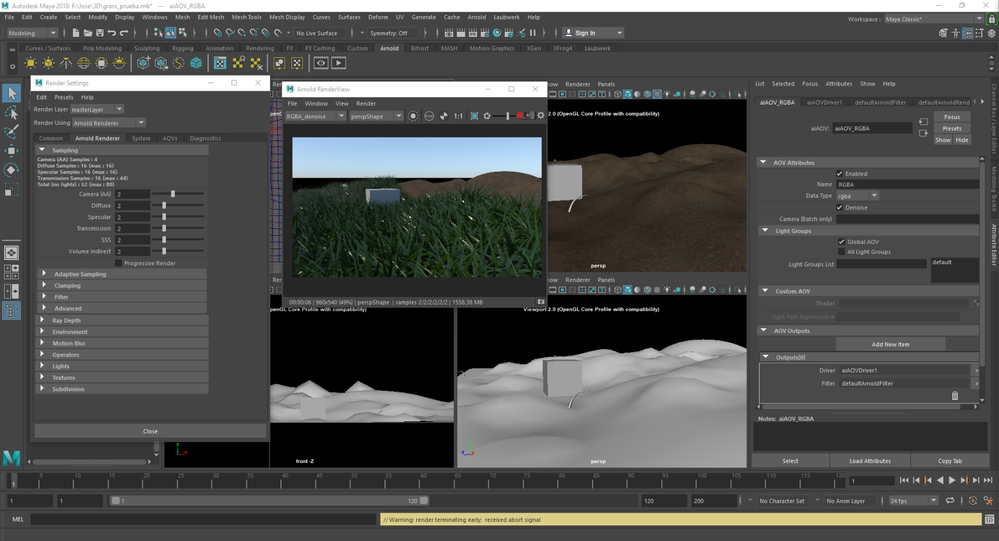
Task: Toggle the Enabled checkbox under AOV Attributes
Action: (839, 173)
